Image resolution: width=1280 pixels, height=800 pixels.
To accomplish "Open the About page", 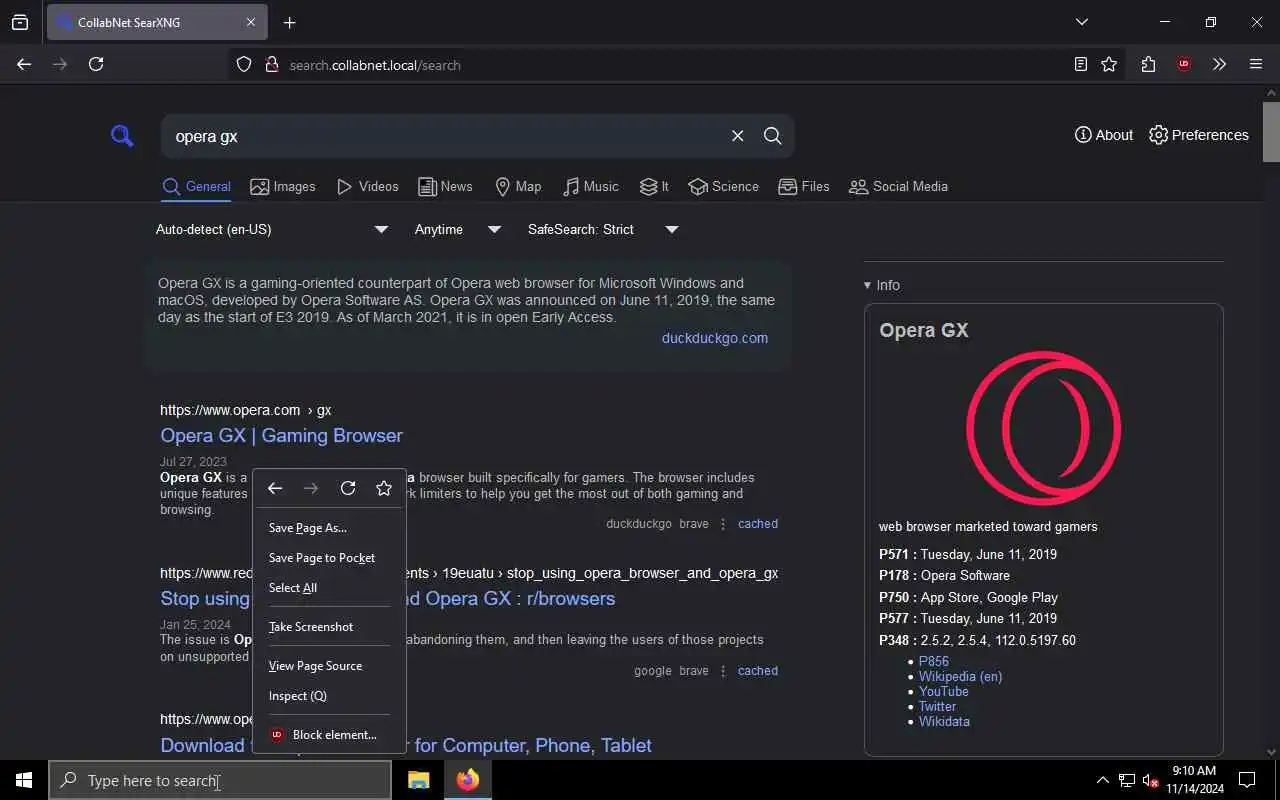I will click(x=1104, y=135).
